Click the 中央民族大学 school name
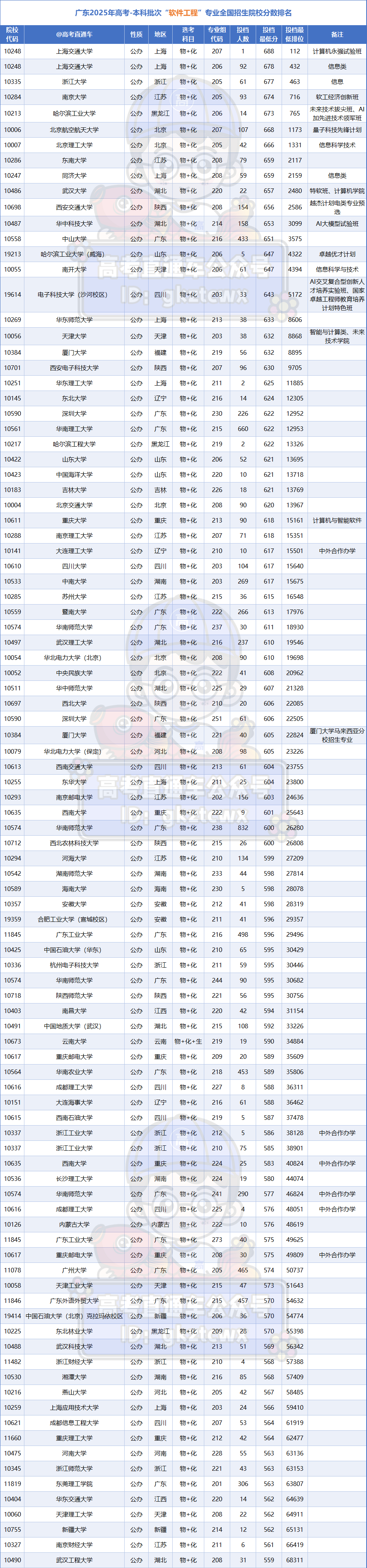 [x=74, y=672]
